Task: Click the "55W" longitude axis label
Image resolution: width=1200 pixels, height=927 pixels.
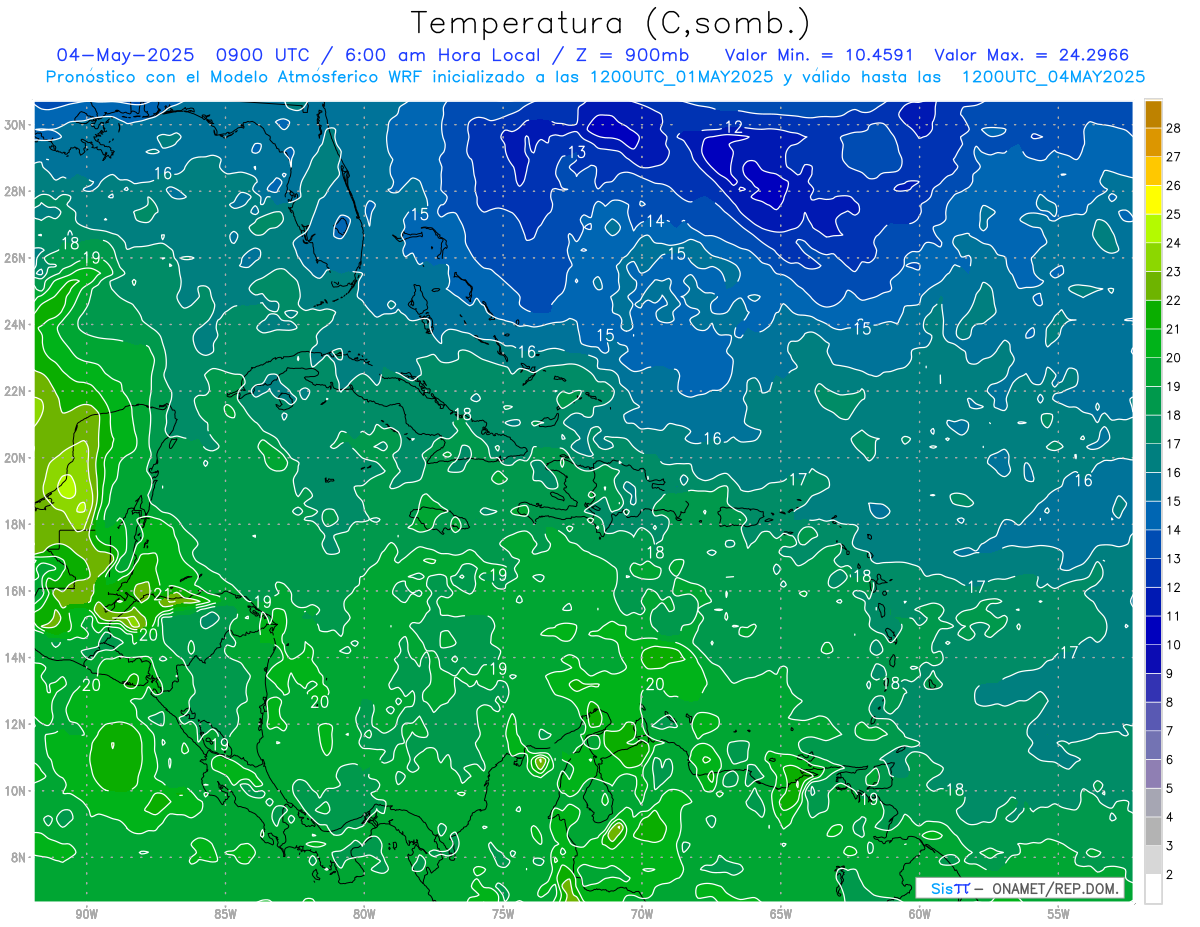Action: (x=1059, y=914)
